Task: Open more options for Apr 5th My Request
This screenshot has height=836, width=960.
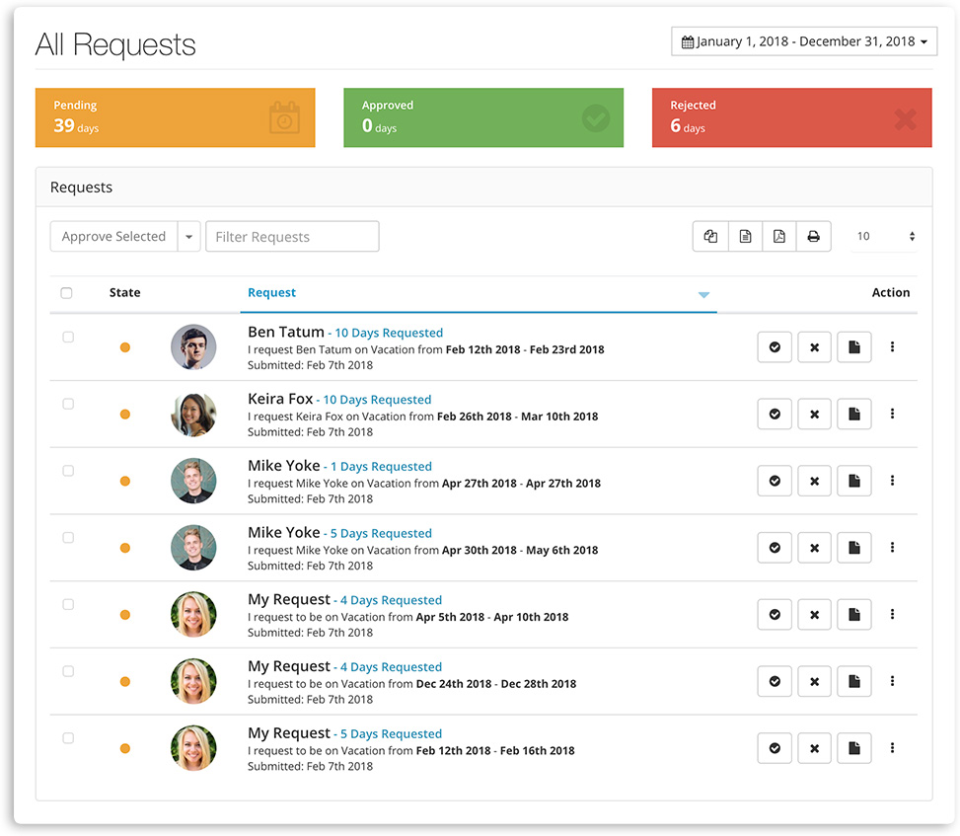Action: pos(892,614)
